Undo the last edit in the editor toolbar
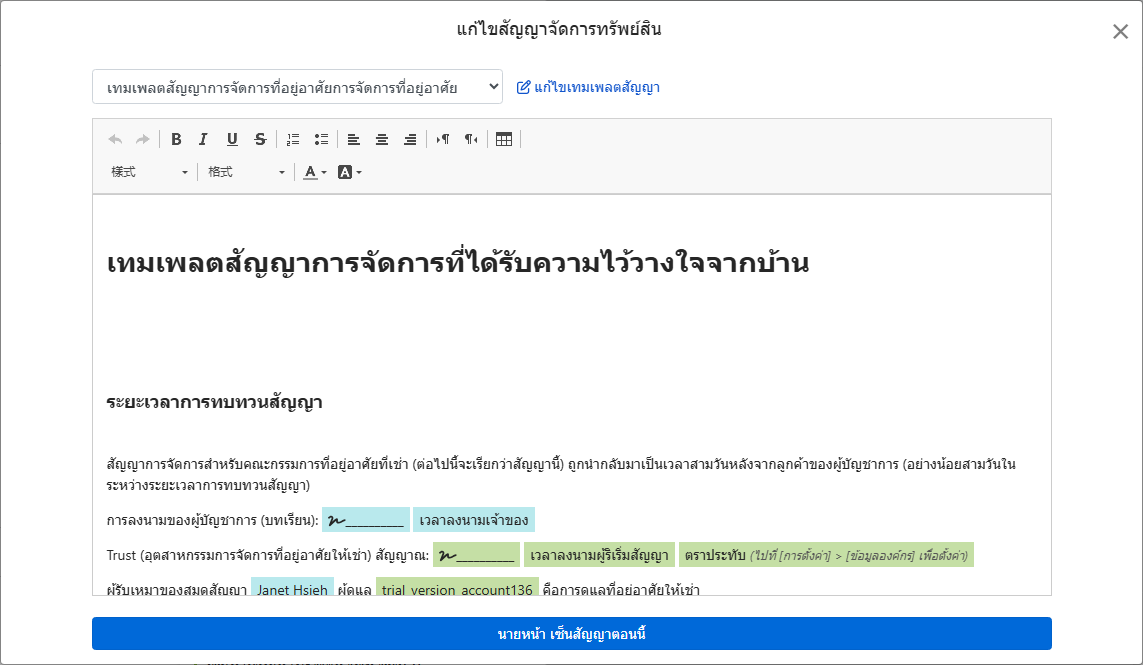 pyautogui.click(x=115, y=139)
